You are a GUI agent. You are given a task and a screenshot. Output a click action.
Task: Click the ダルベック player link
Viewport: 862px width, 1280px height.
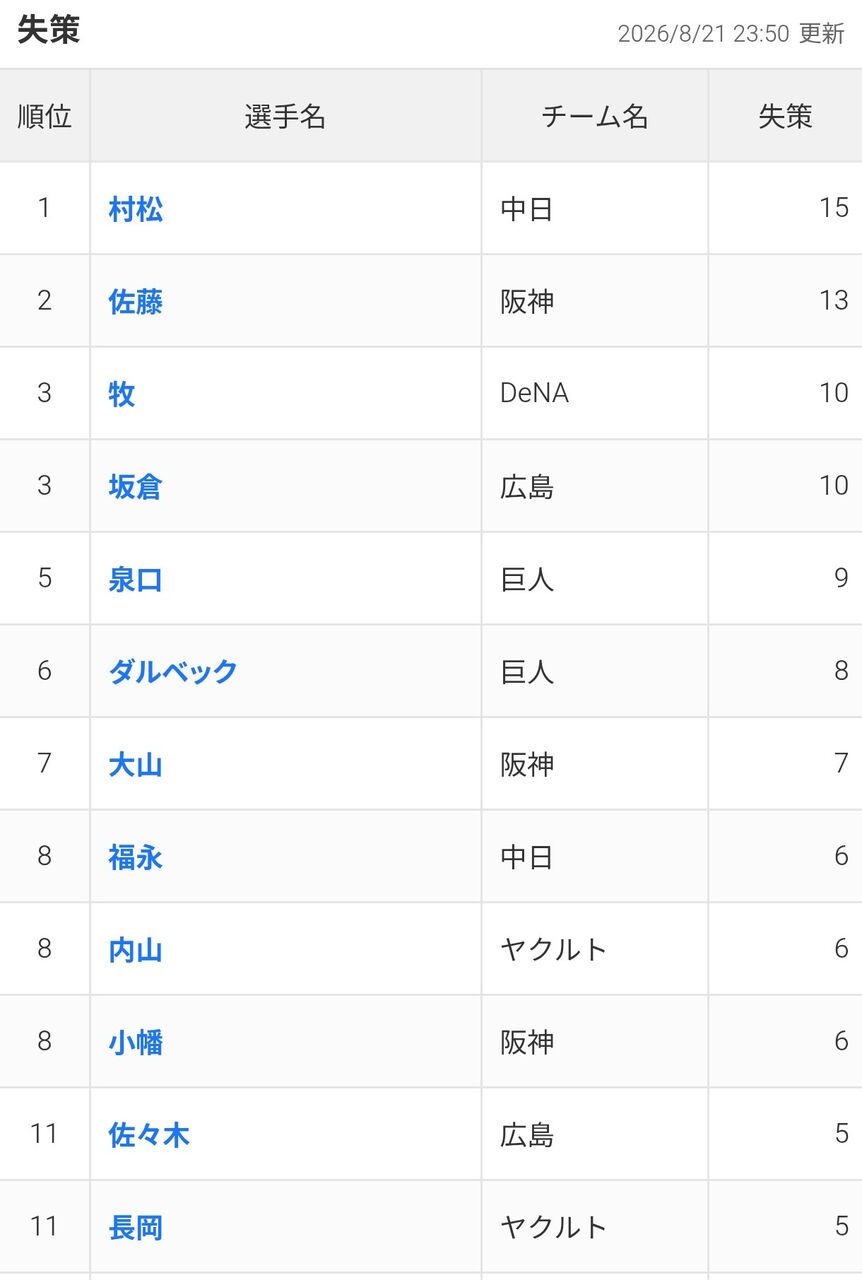click(173, 672)
